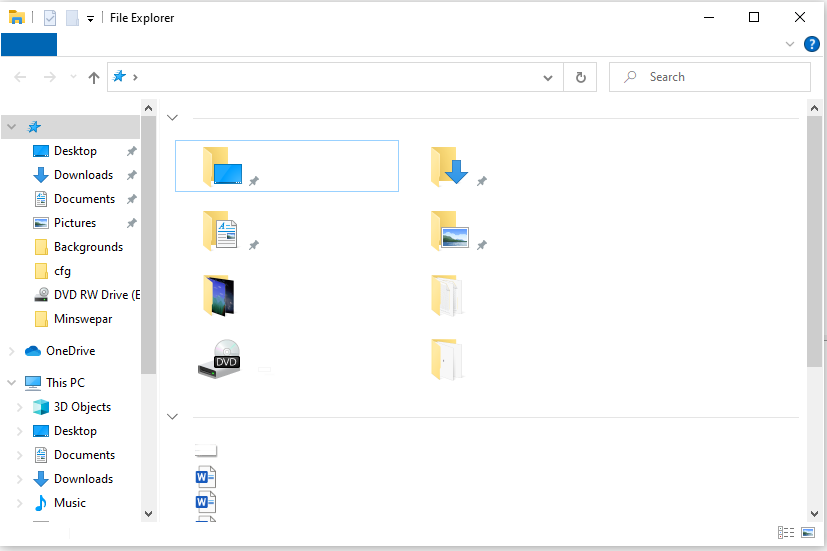Open the Desktop pinned folder tile
Viewport: 827px width, 551px height.
coord(286,166)
